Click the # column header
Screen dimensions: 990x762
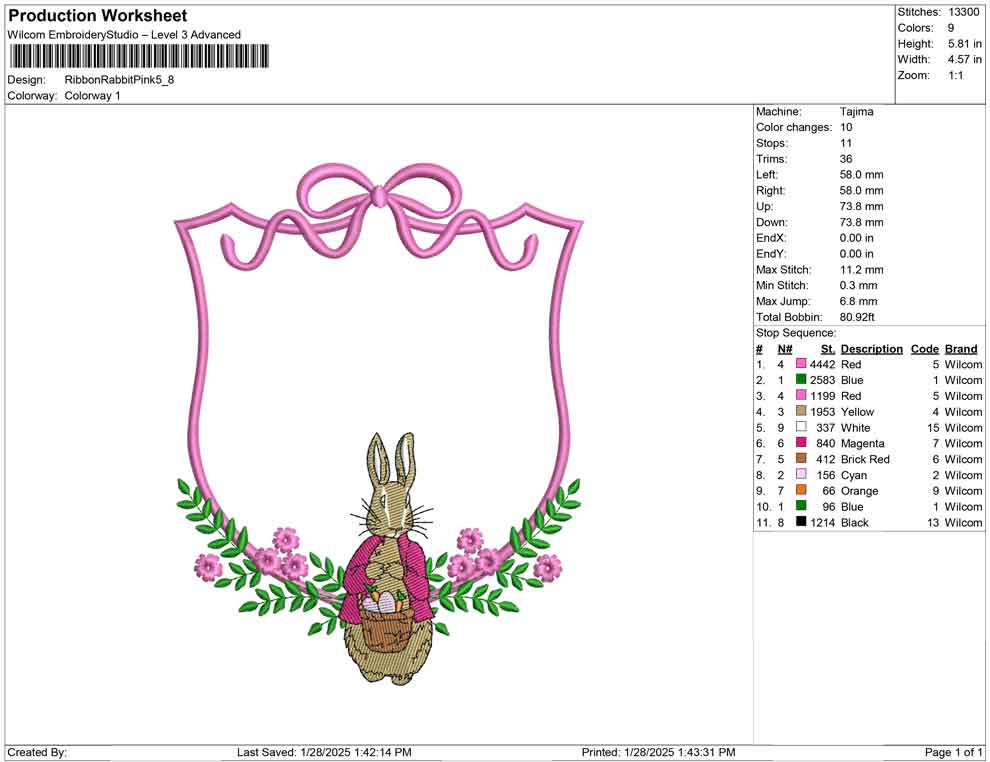click(x=760, y=349)
